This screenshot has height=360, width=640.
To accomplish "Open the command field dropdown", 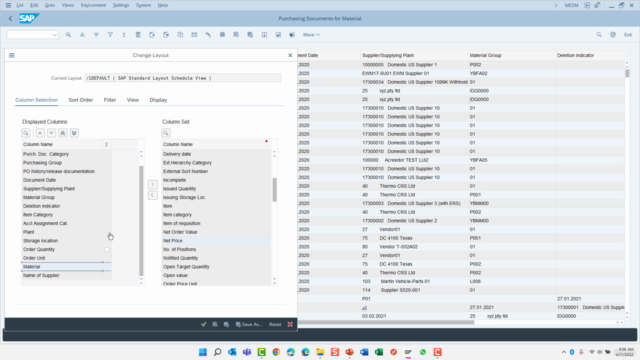I will 55,35.
